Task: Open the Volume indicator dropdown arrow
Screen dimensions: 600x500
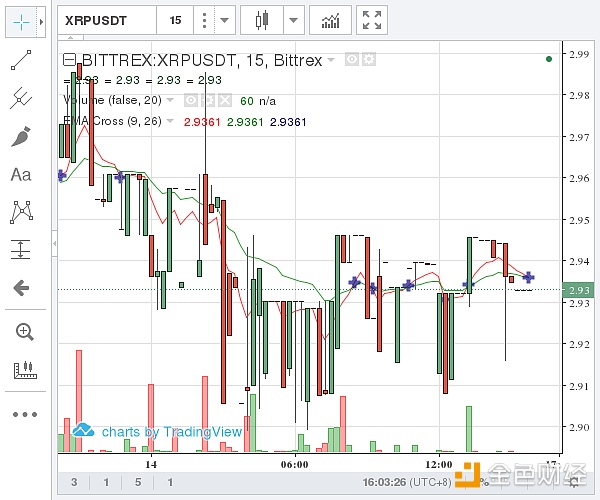Action: tap(170, 100)
